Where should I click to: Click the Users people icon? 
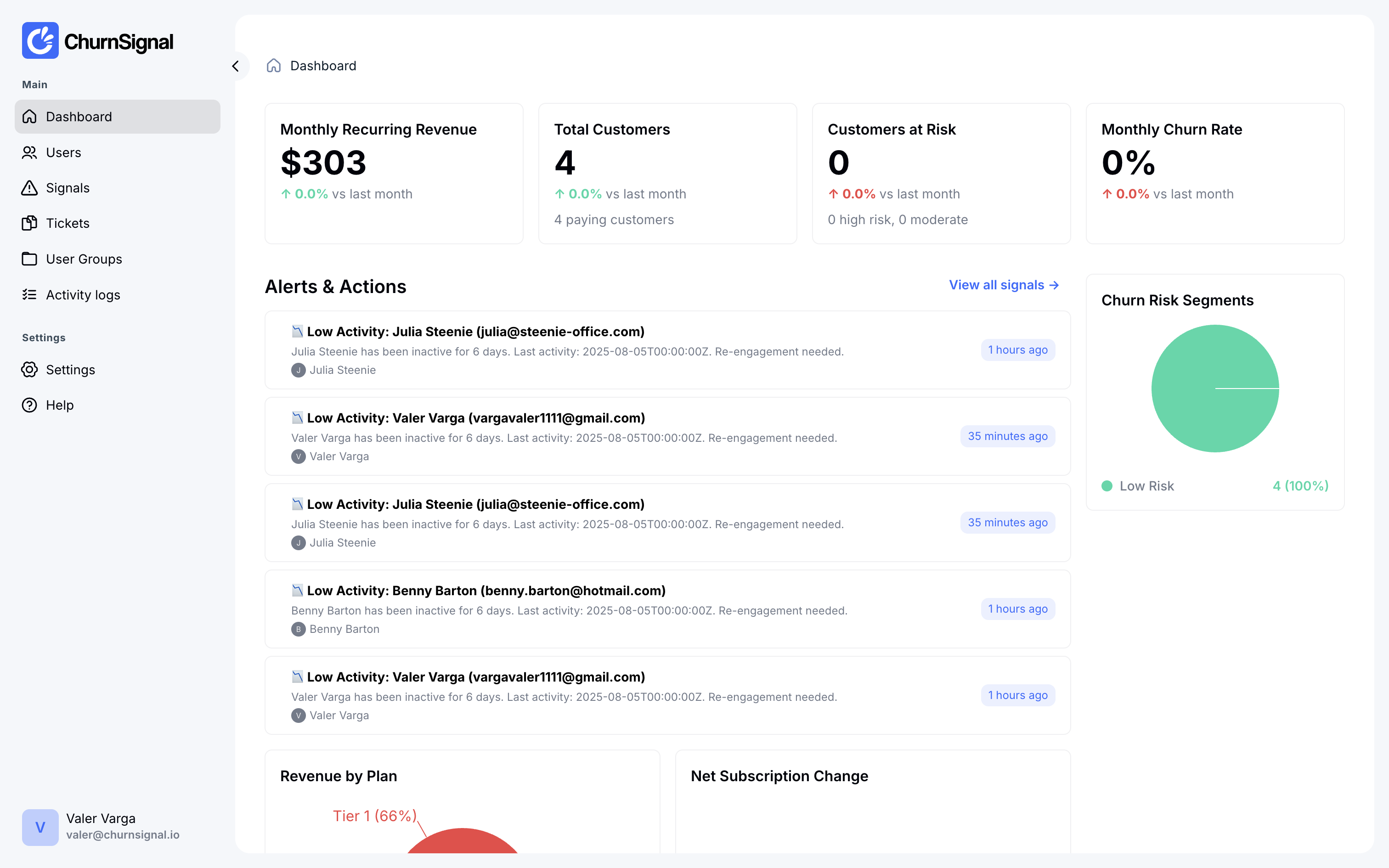pyautogui.click(x=30, y=152)
